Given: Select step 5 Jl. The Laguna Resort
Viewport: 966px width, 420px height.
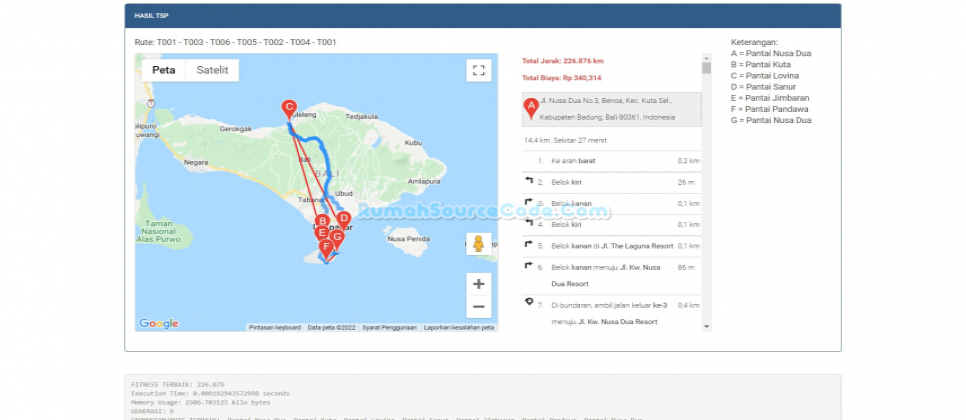Looking at the screenshot, I should click(610, 245).
